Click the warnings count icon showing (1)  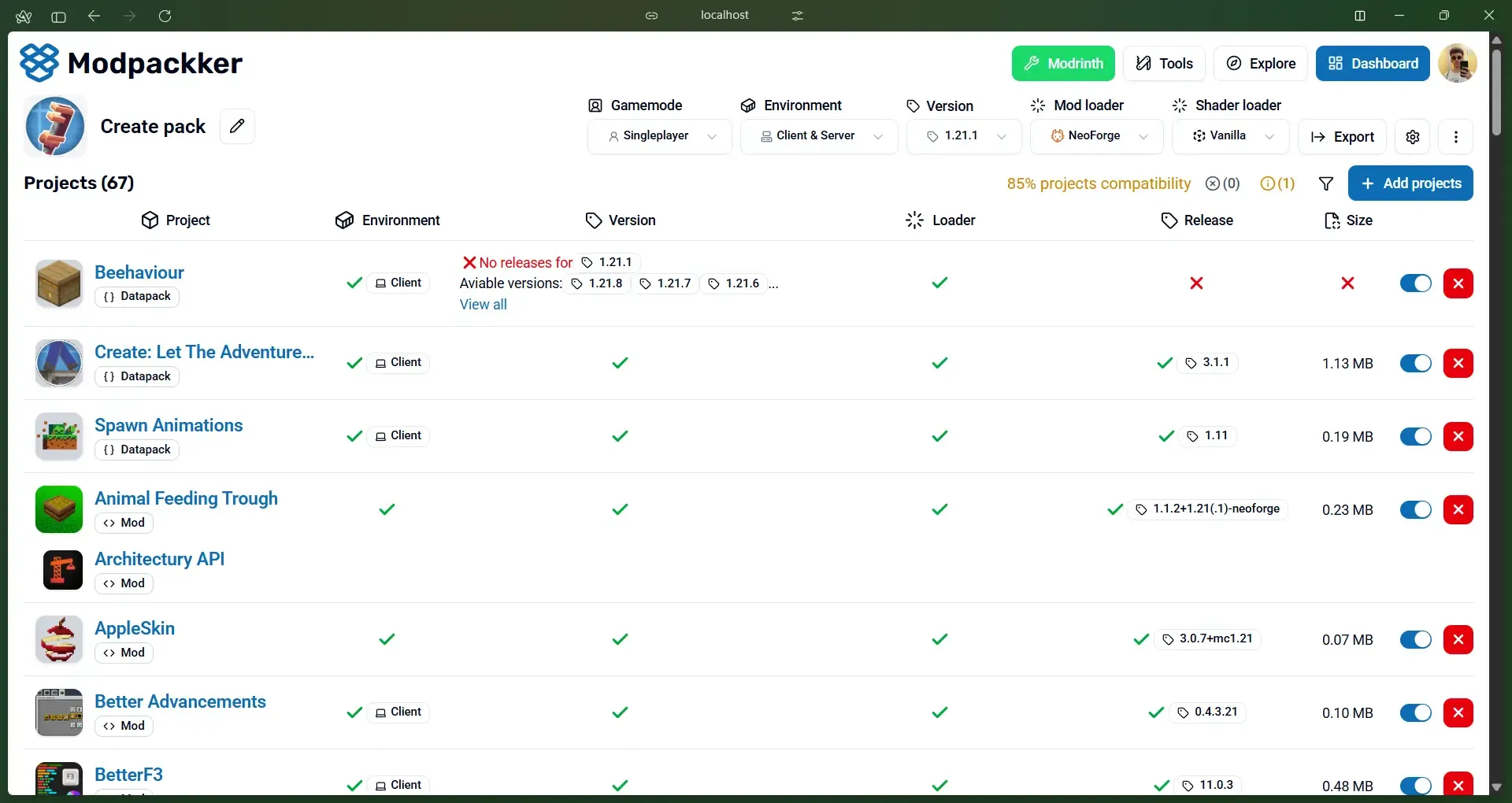[x=1277, y=183]
